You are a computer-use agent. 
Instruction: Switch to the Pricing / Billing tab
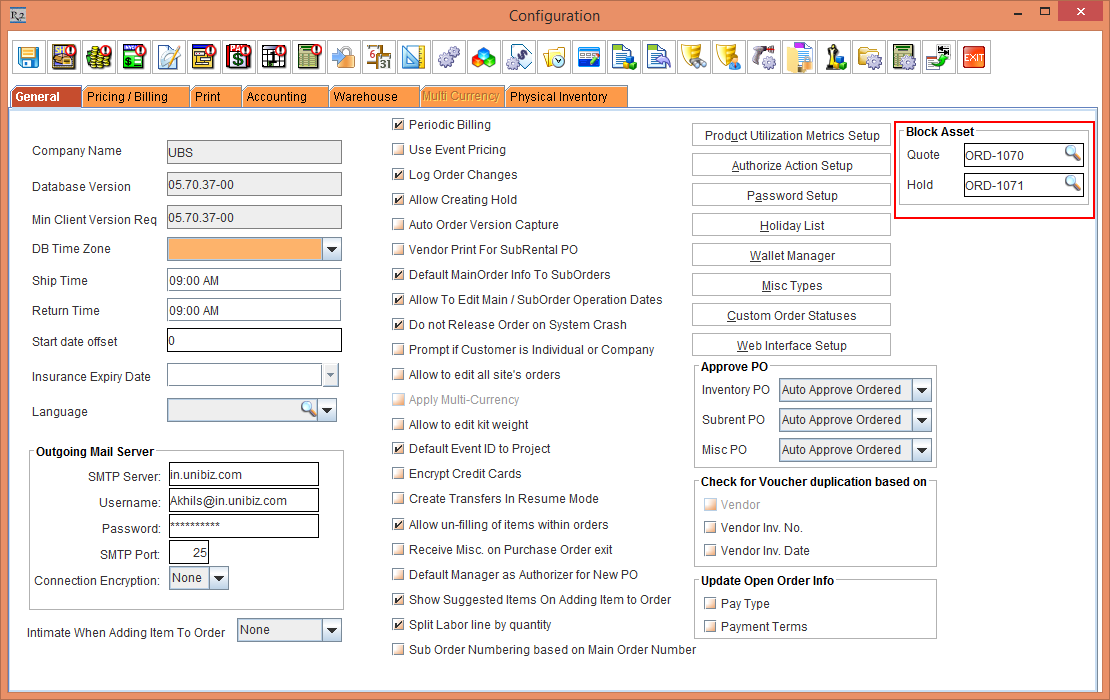point(127,97)
